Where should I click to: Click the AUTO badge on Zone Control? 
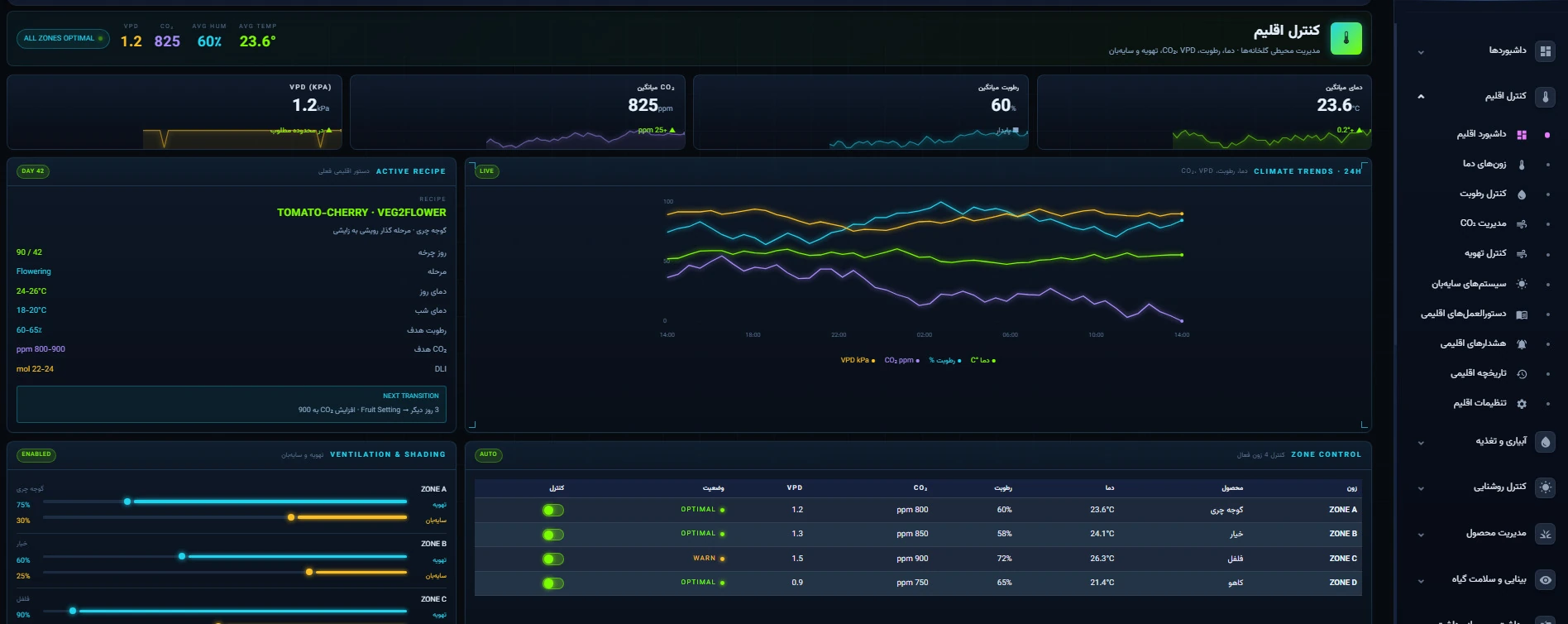[x=488, y=454]
